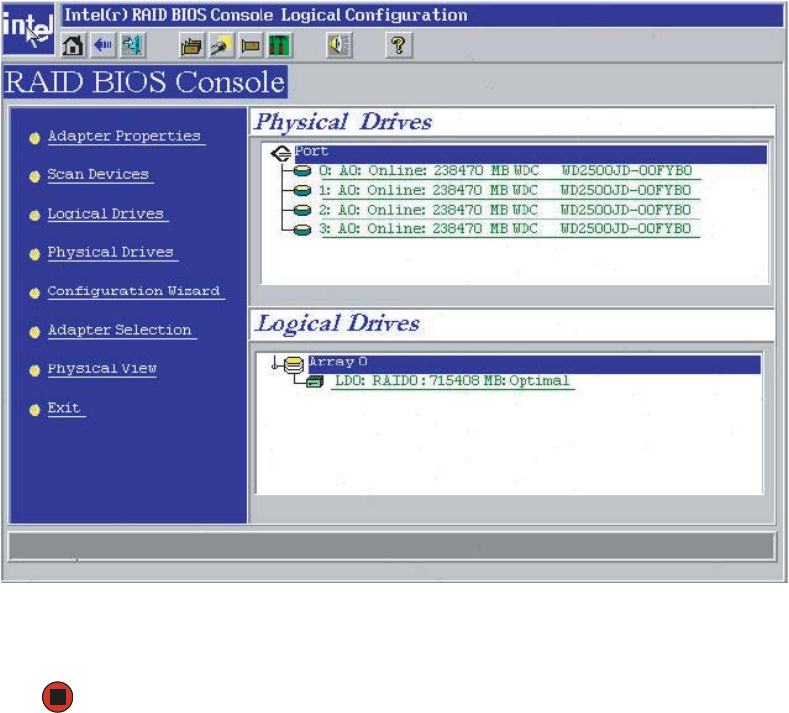This screenshot has width=789, height=713.
Task: Select the Array 0 row
Action: [534, 364]
